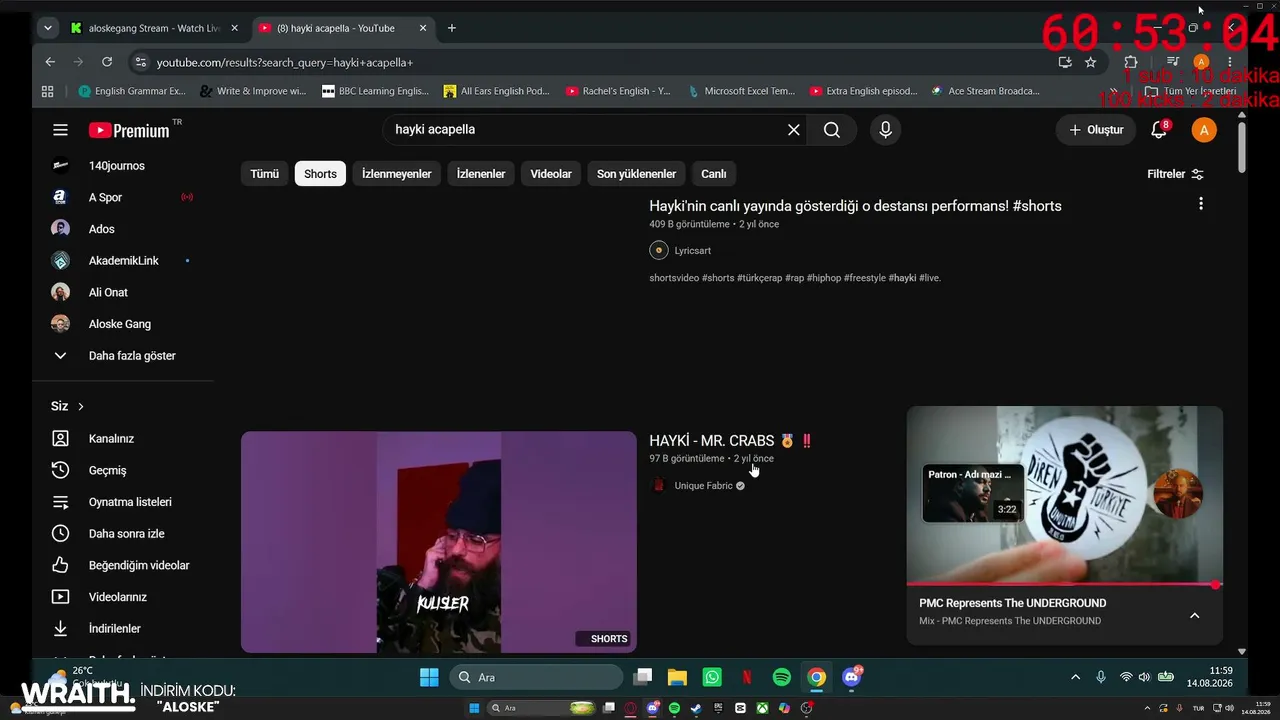This screenshot has height=720, width=1280.
Task: Open Chrome's three-dot menu
Action: pos(1230,62)
